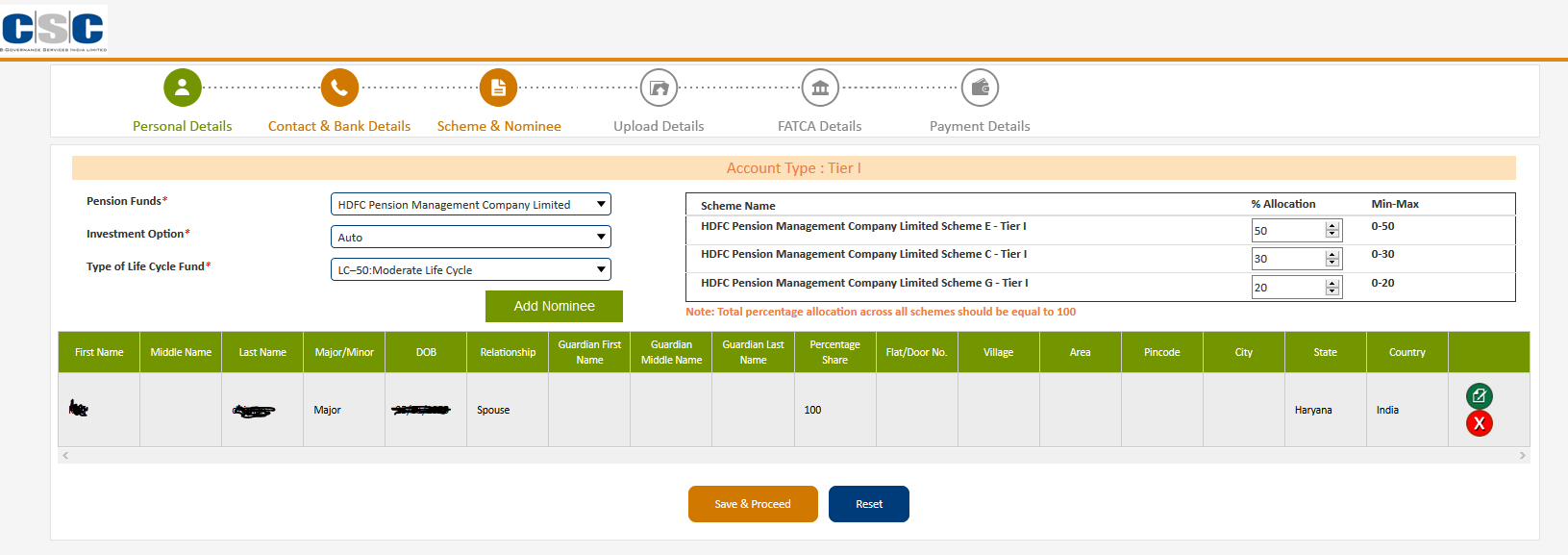This screenshot has height=555, width=1568.
Task: Click the Relationship column header
Action: (508, 352)
